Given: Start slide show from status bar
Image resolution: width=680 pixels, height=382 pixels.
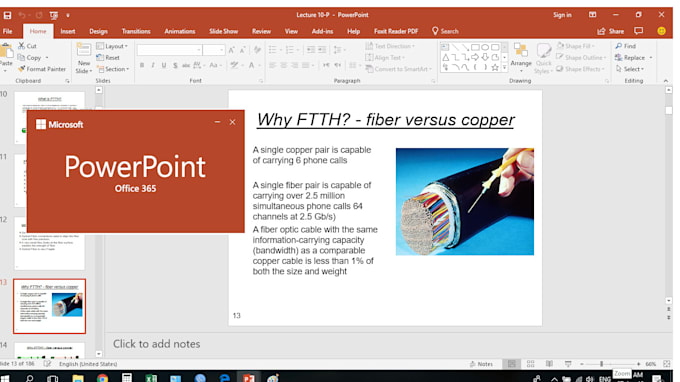Looking at the screenshot, I should [x=568, y=364].
